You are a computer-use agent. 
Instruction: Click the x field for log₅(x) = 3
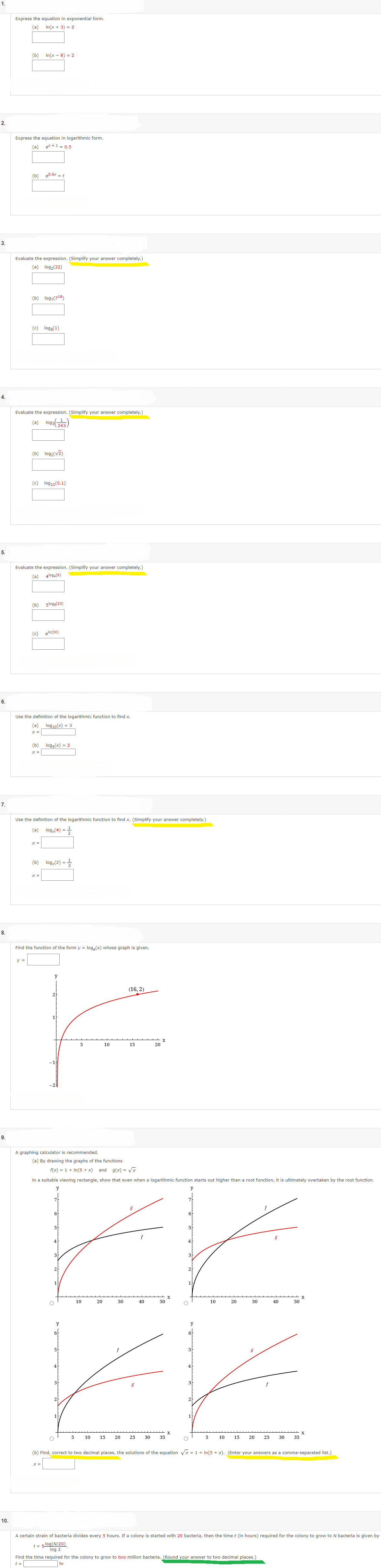(58, 752)
